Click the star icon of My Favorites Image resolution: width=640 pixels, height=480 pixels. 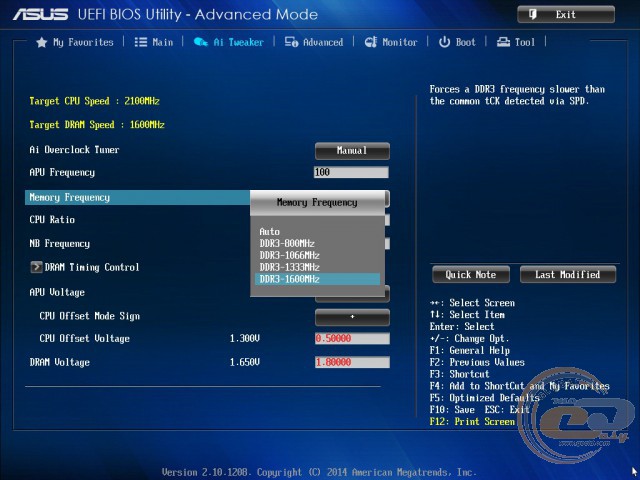click(42, 42)
